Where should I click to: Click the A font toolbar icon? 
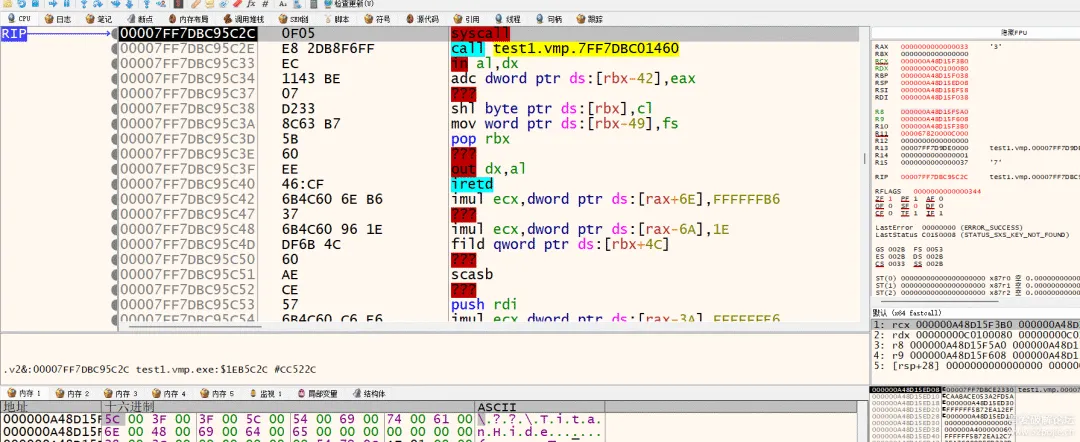point(283,3)
